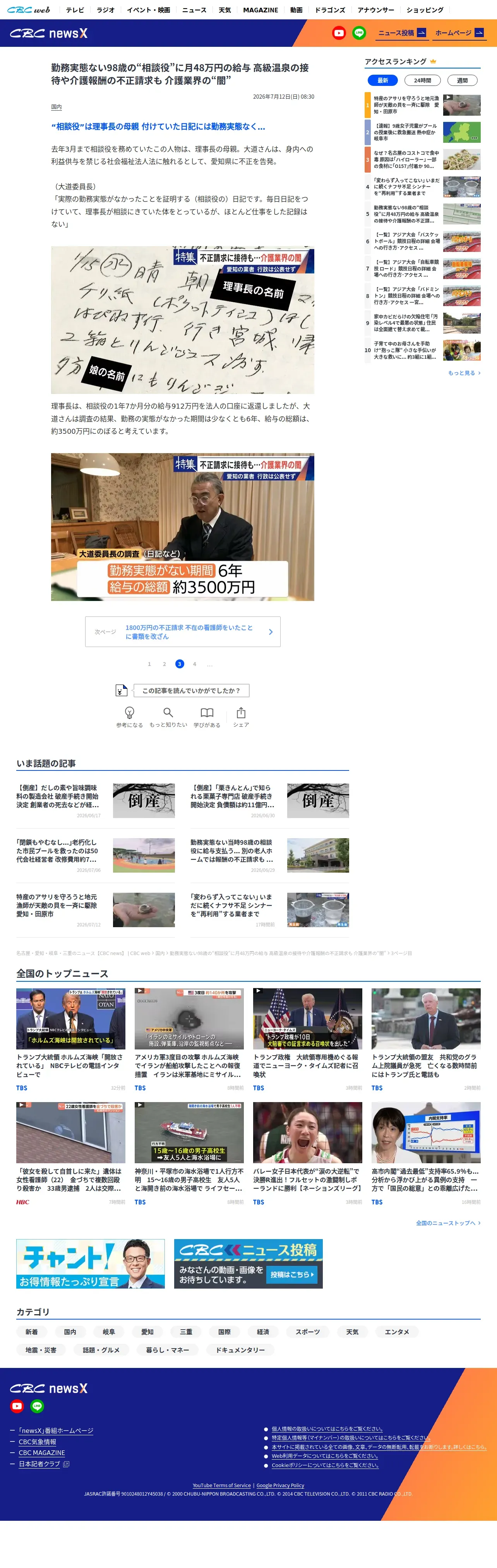Select the ドキュメンタリー category chip
Image resolution: width=497 pixels, height=1568 pixels.
(x=241, y=1350)
